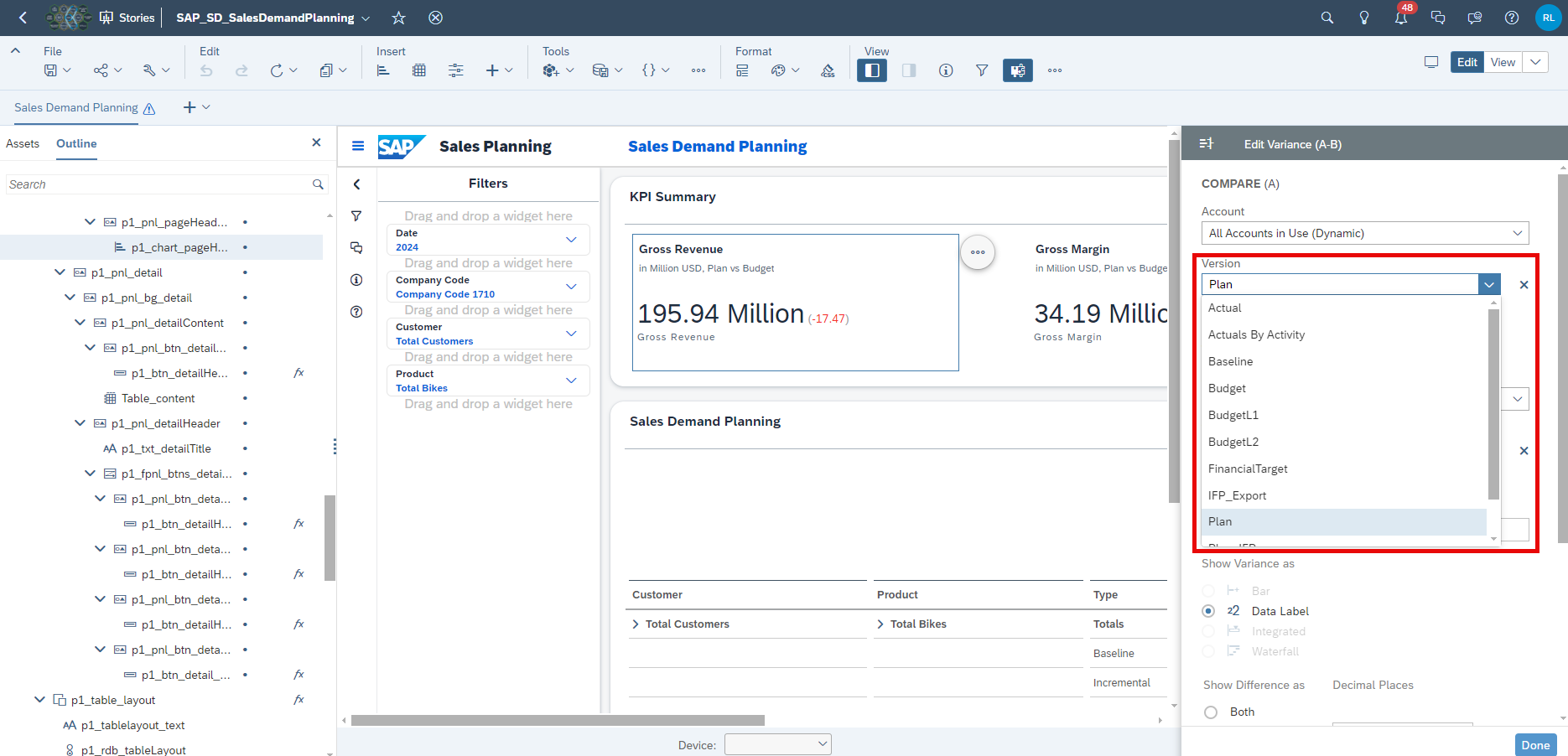Switch to View mode toggle
Screen dimensions: 1568x756
tap(1503, 62)
